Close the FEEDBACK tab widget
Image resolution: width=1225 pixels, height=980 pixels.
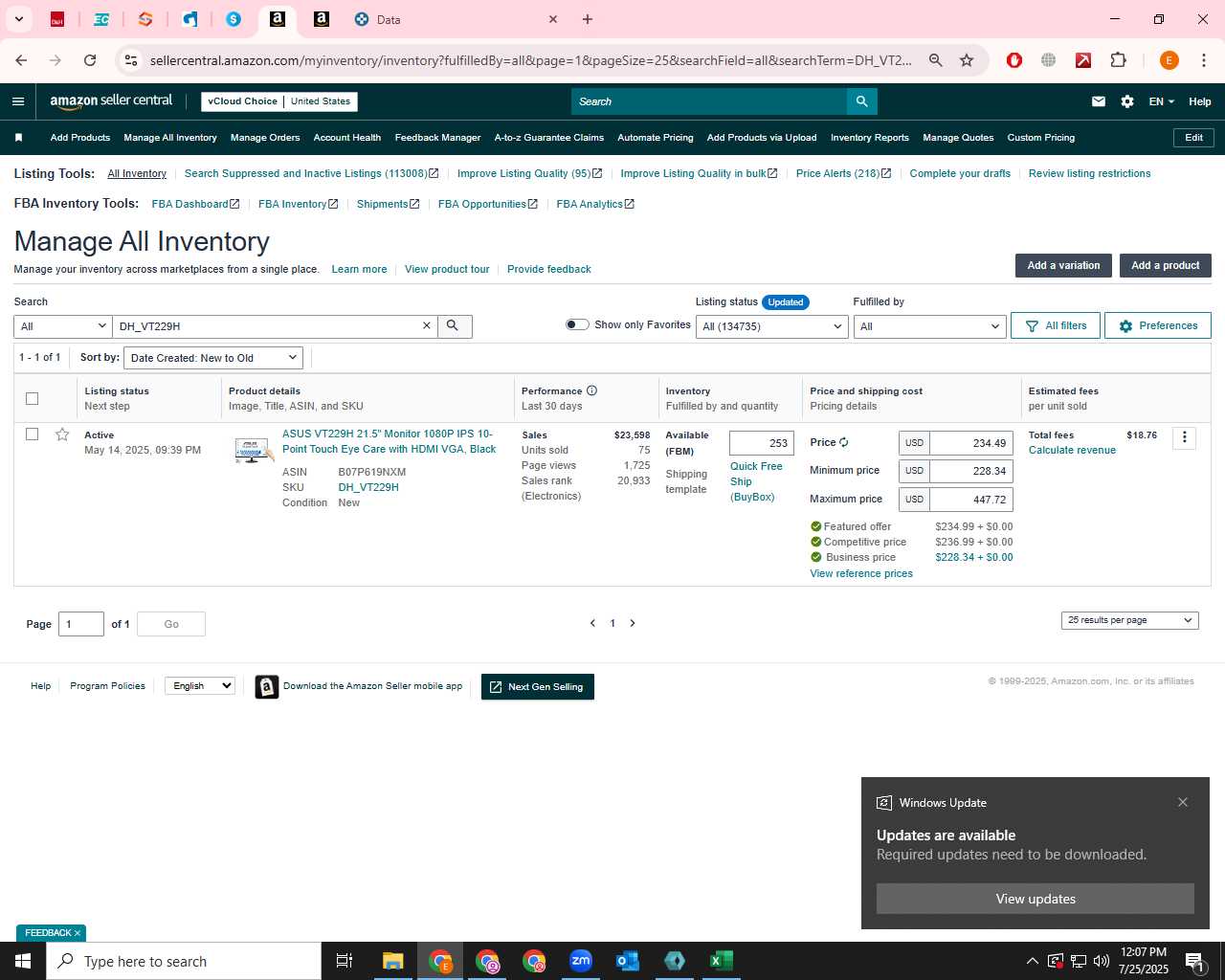[x=78, y=933]
